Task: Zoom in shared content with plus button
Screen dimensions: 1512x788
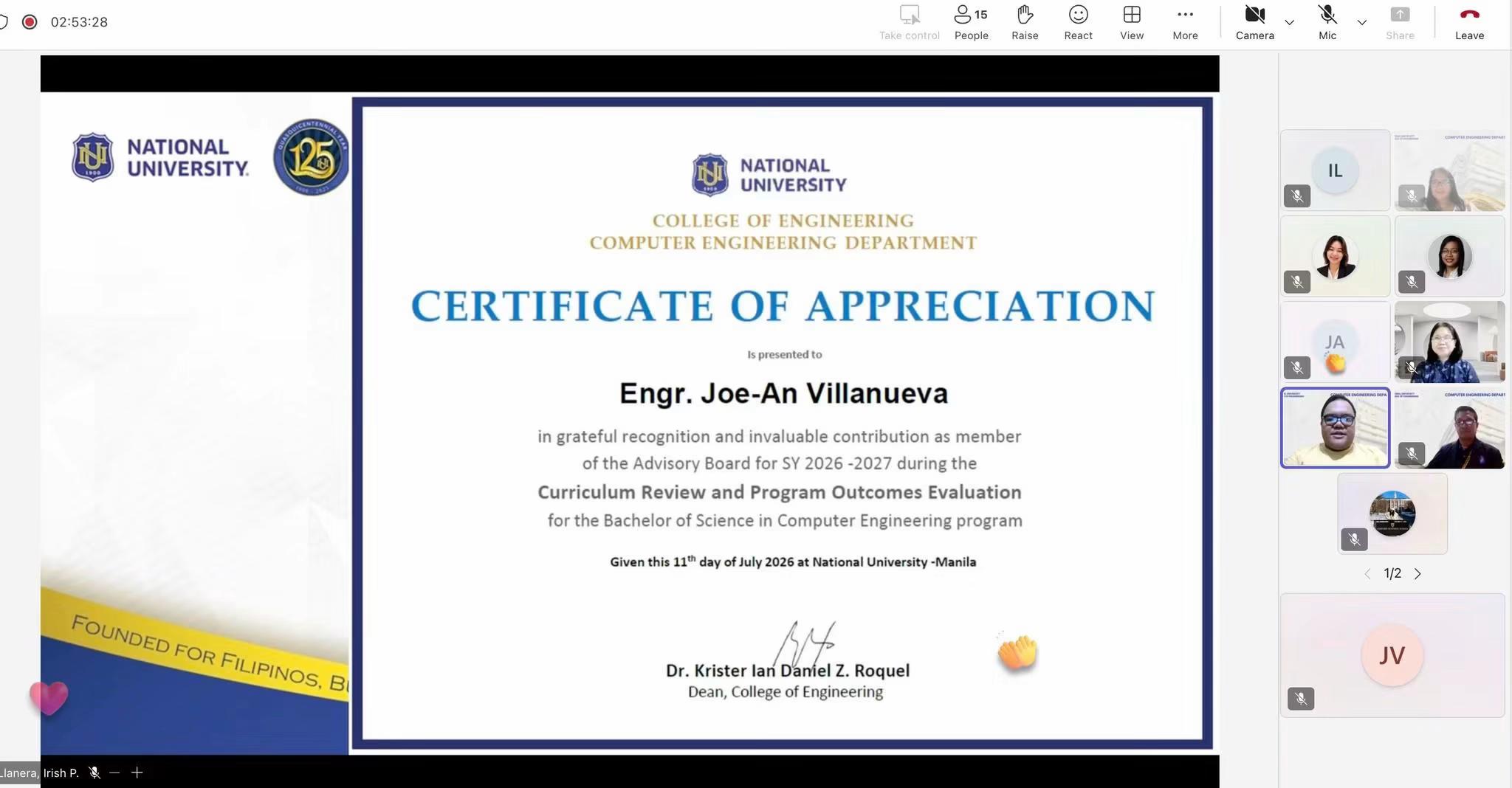Action: tap(137, 773)
